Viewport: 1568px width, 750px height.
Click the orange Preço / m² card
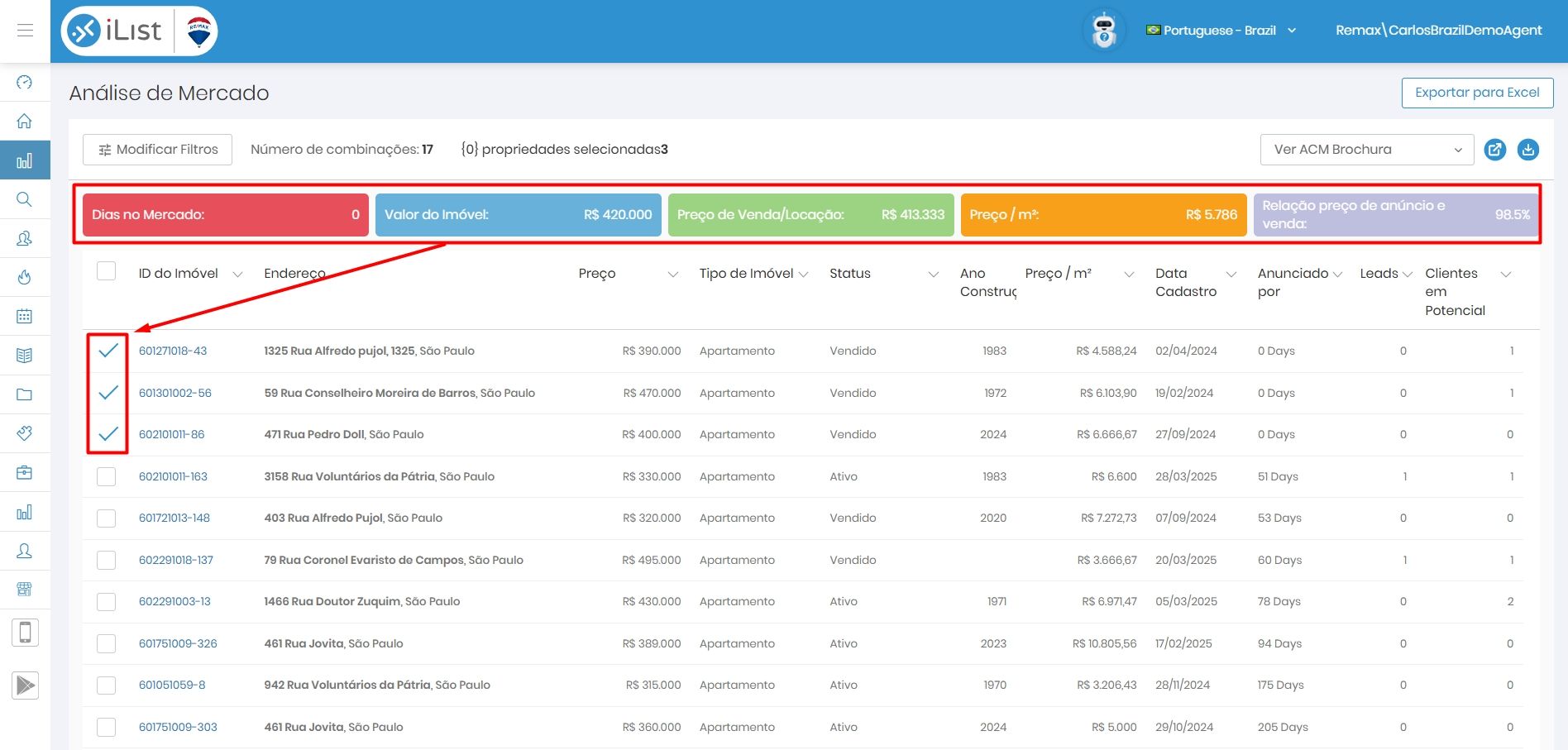point(1104,215)
